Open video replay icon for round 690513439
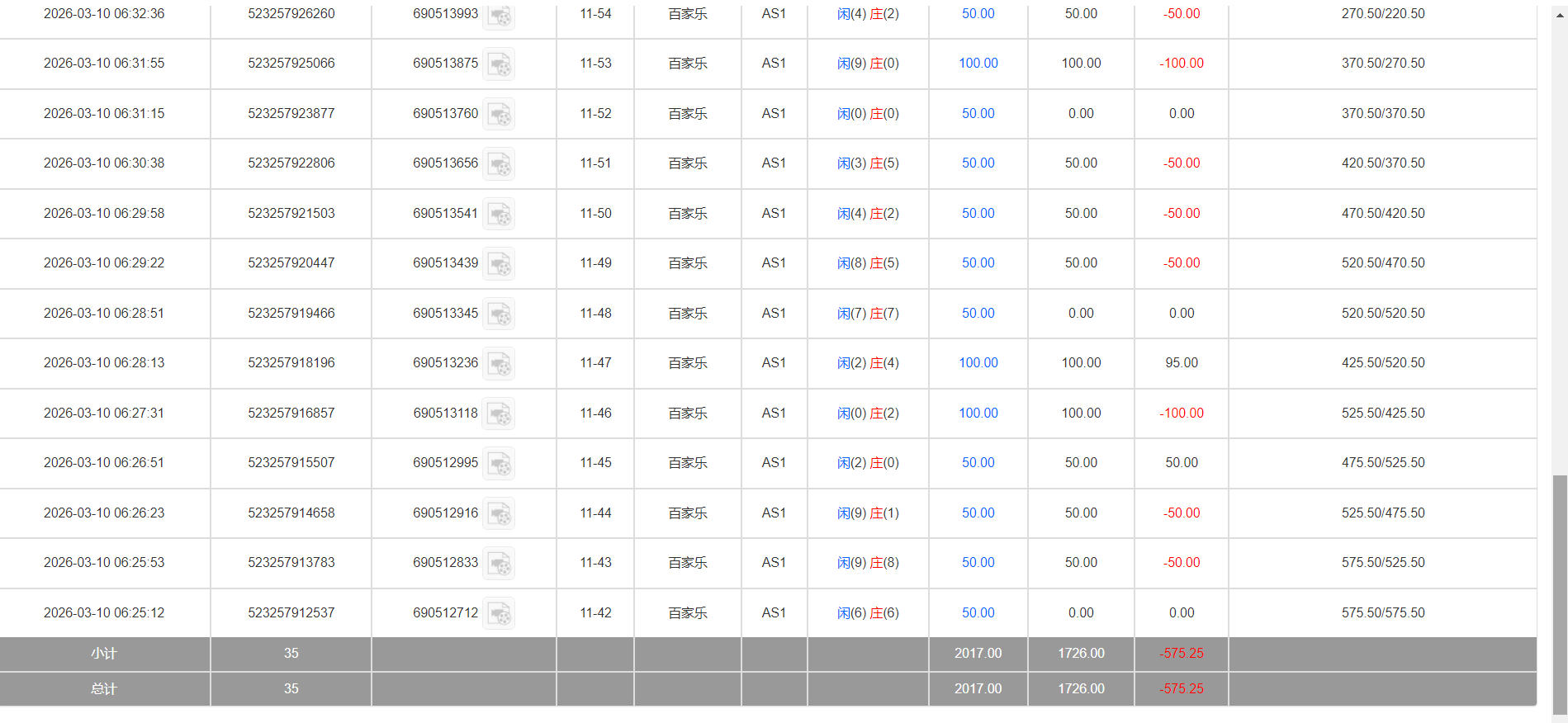The height and width of the screenshot is (723, 1568). (499, 264)
